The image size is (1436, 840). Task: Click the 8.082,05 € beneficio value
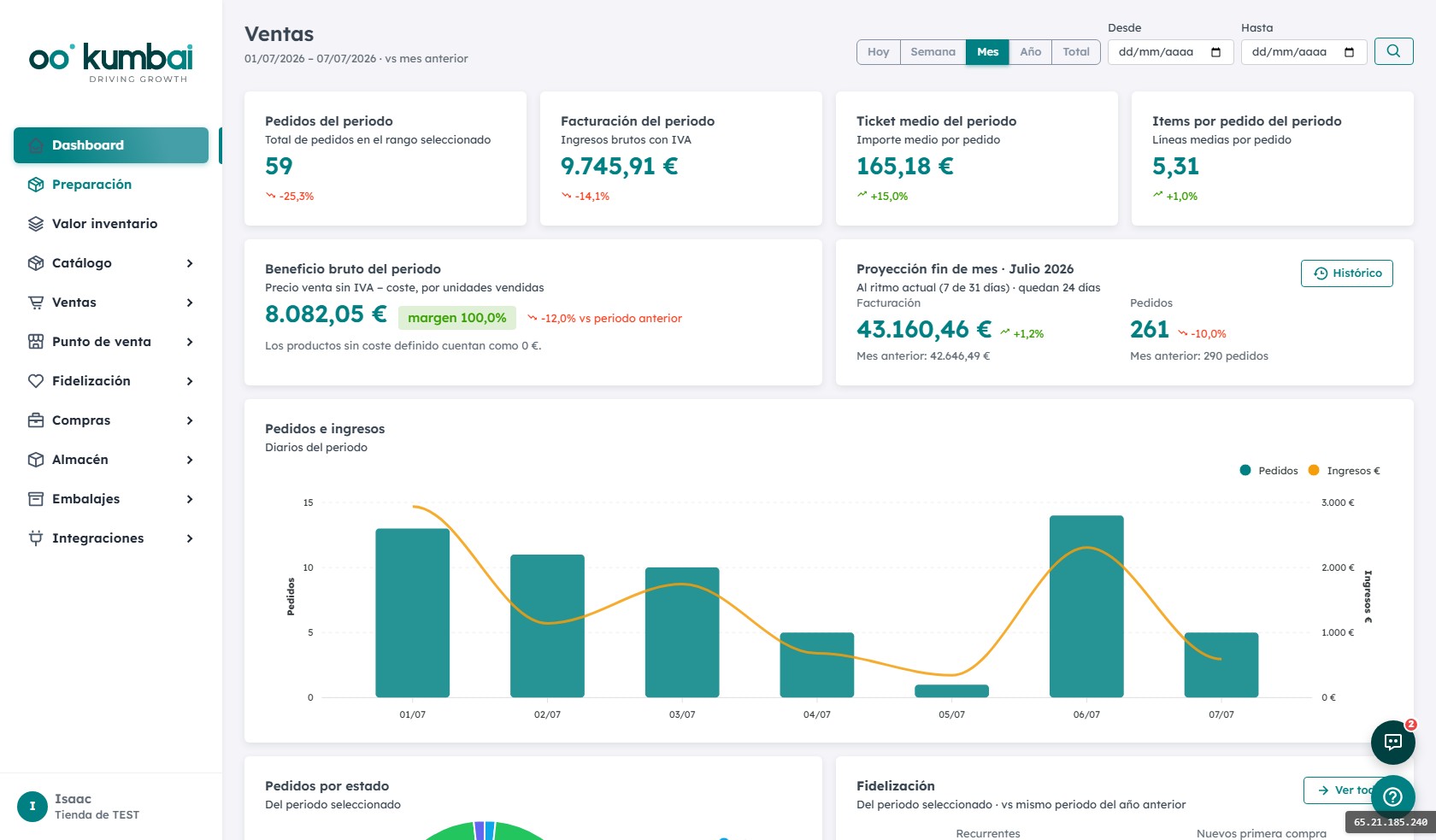(x=326, y=314)
